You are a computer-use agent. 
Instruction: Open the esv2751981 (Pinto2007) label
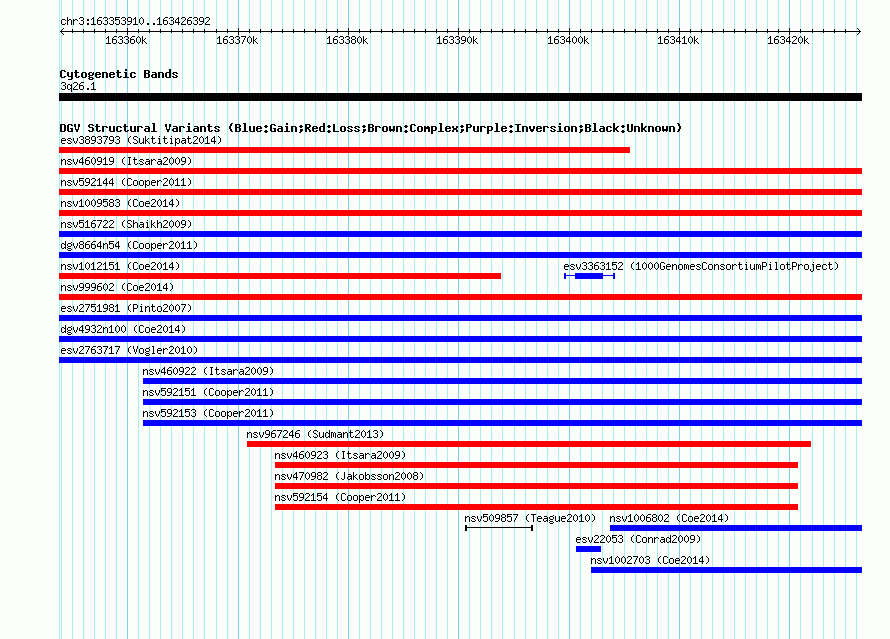pyautogui.click(x=126, y=308)
